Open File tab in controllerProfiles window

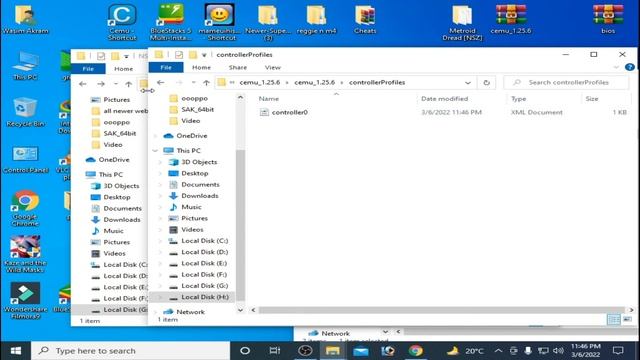[166, 67]
